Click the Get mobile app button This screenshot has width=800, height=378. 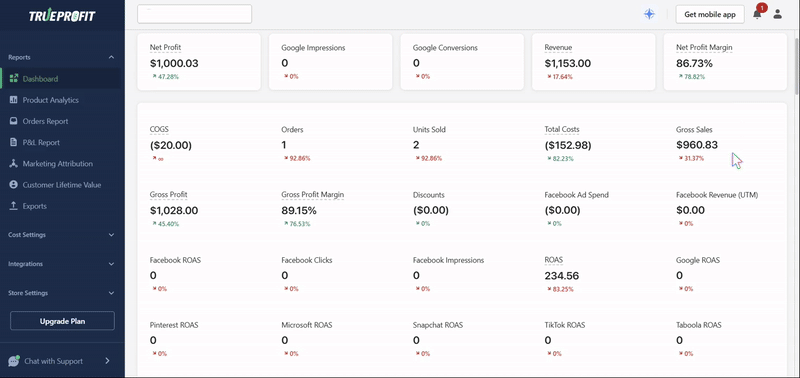pyautogui.click(x=710, y=14)
